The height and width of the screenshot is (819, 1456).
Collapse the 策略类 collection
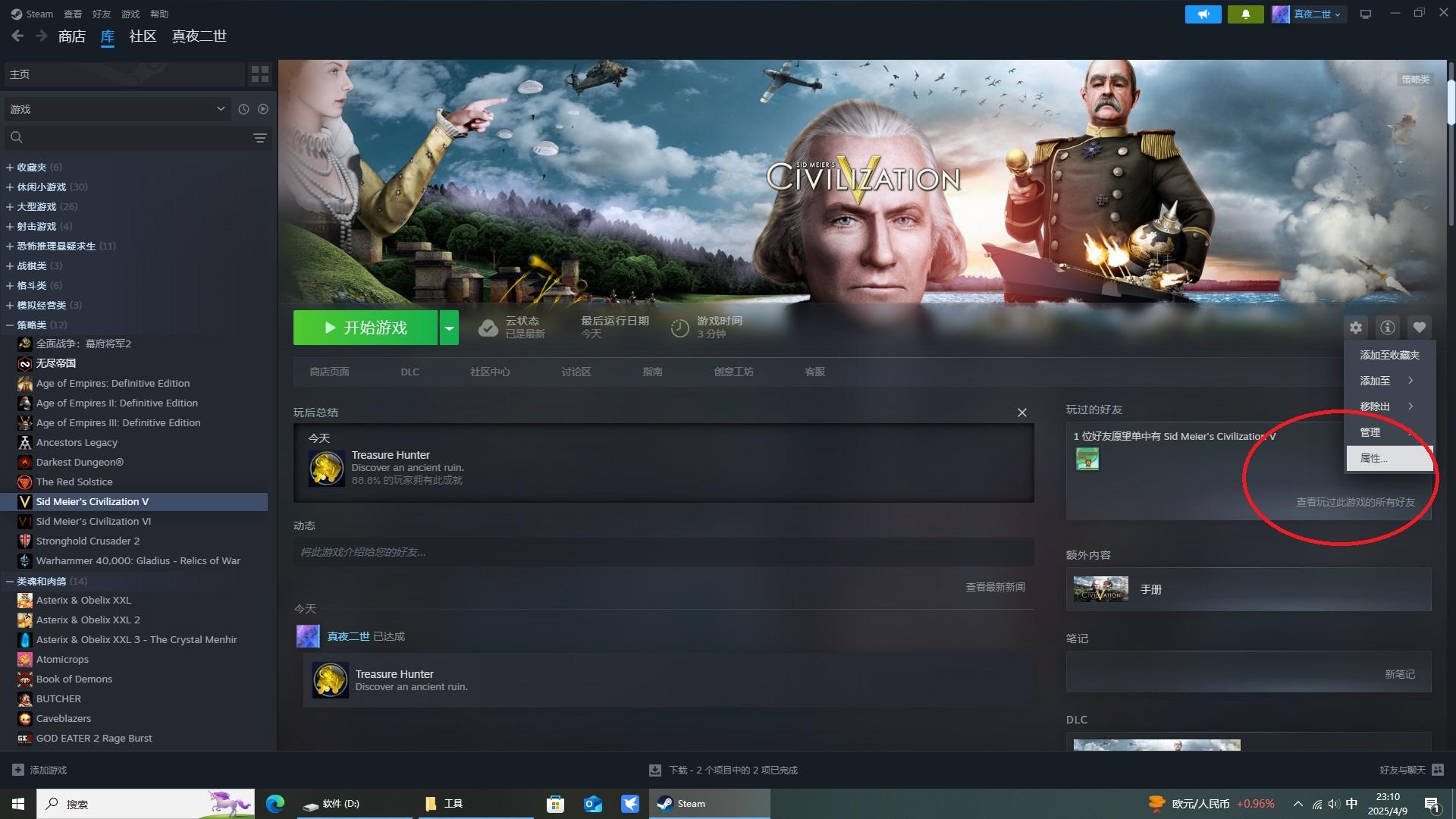point(10,325)
